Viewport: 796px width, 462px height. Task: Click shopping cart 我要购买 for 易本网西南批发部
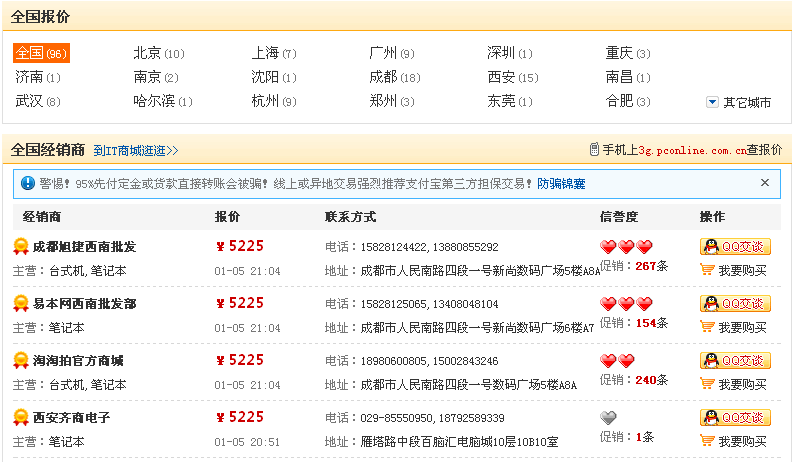(734, 327)
